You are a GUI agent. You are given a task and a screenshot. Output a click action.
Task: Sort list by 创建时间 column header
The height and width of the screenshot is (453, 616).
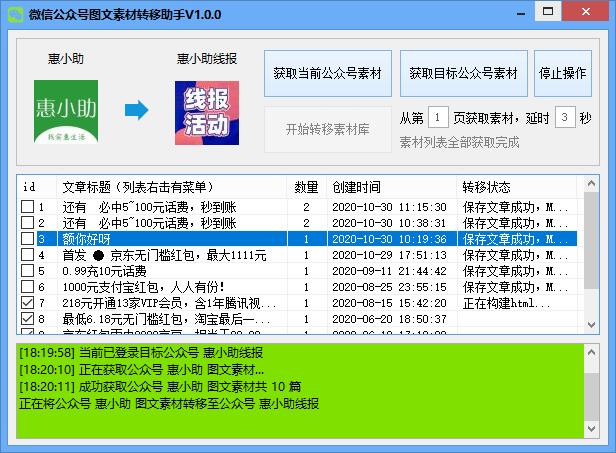357,187
